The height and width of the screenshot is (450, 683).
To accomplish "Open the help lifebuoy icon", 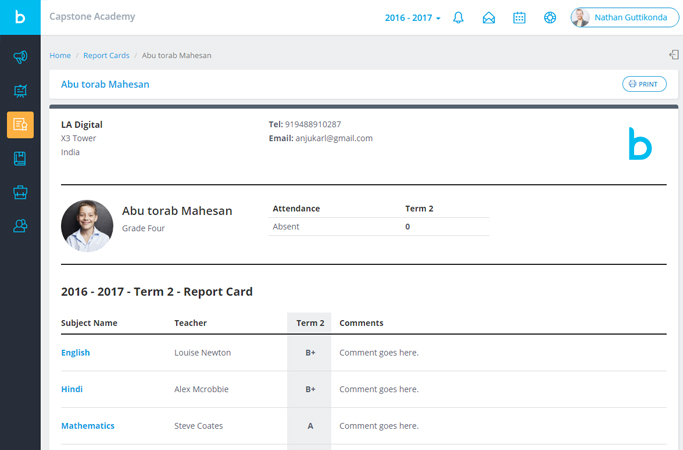I will click(x=550, y=17).
